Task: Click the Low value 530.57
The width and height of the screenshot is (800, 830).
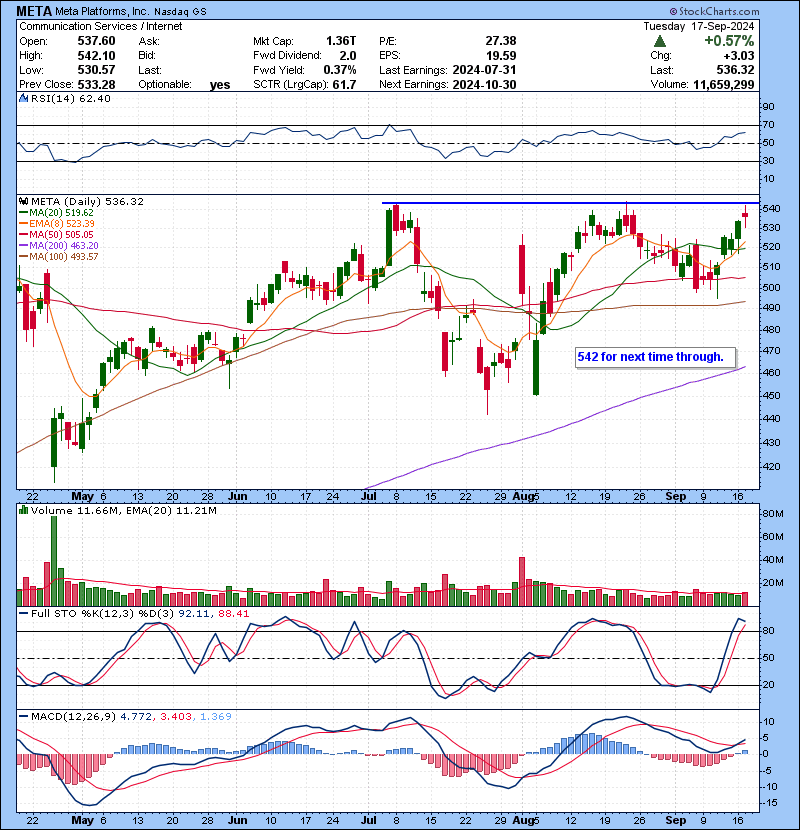Action: pyautogui.click(x=96, y=70)
